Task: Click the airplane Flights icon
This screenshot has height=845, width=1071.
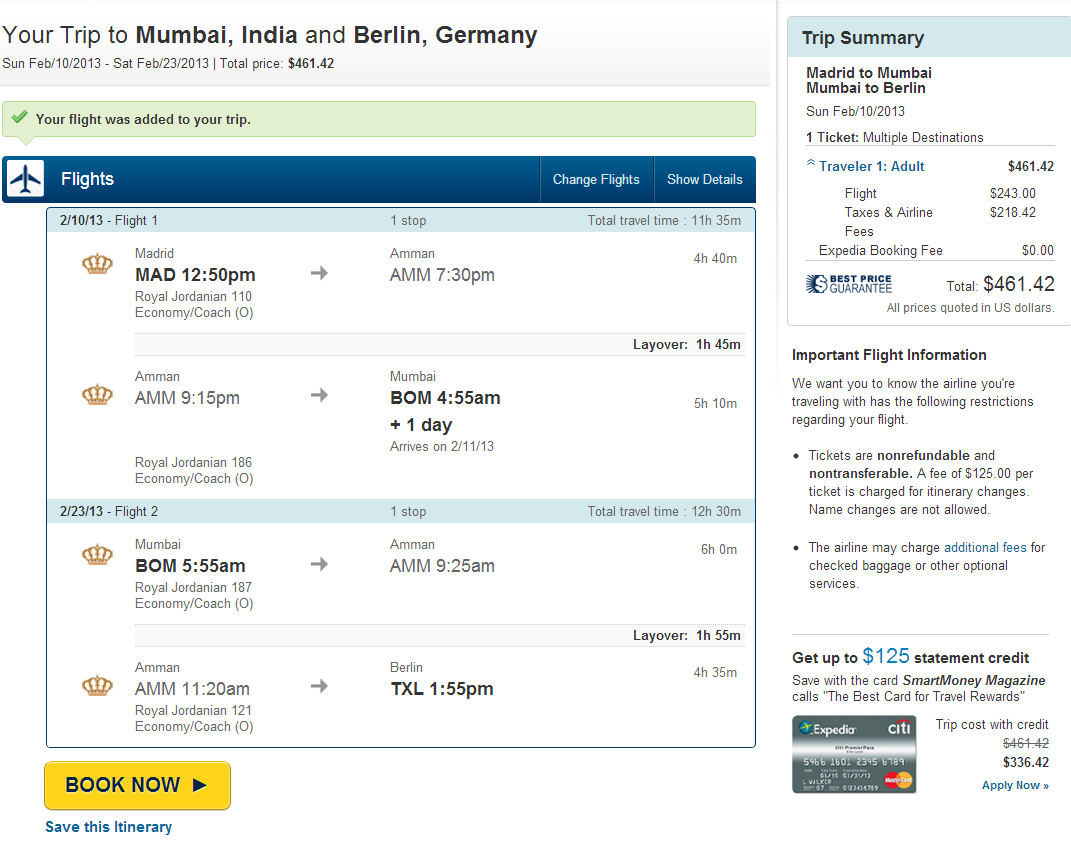Action: tap(25, 179)
